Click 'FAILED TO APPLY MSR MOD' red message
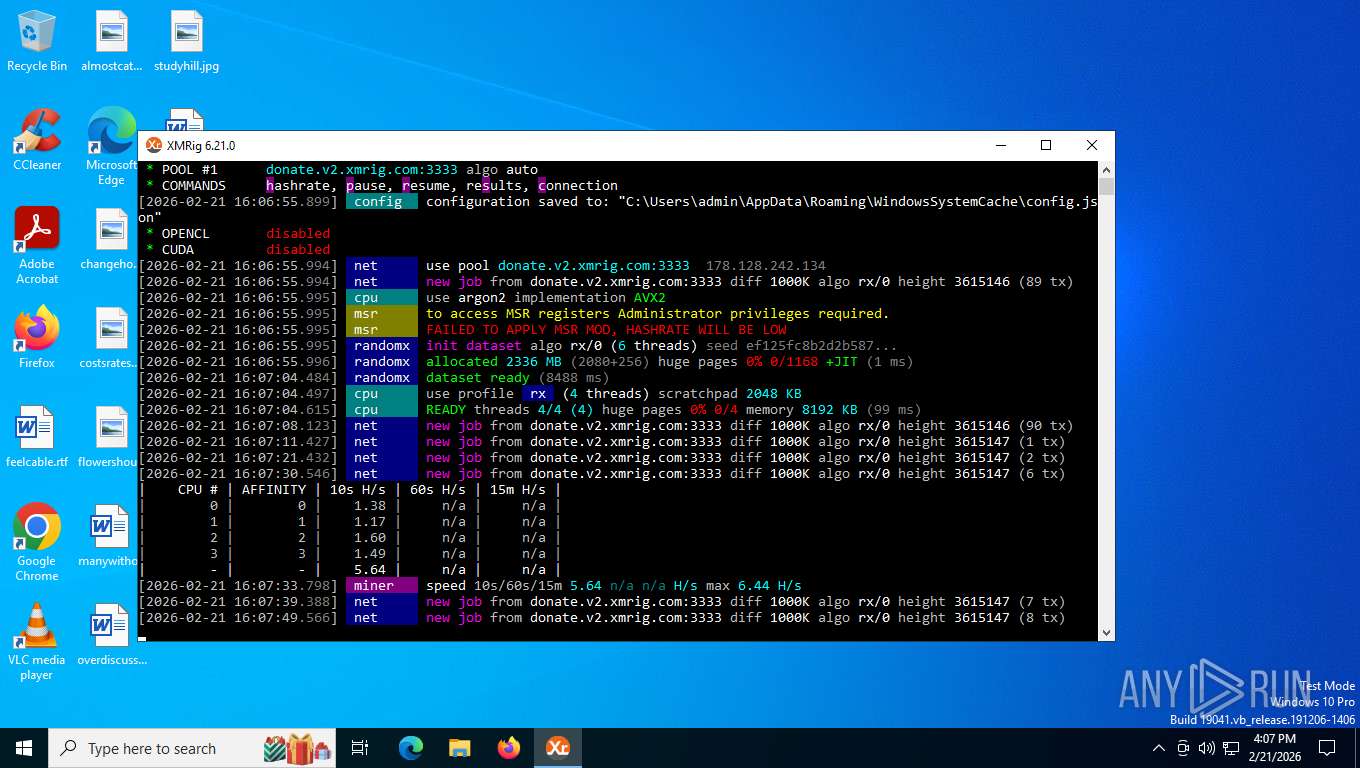The height and width of the screenshot is (768, 1360). (x=606, y=330)
